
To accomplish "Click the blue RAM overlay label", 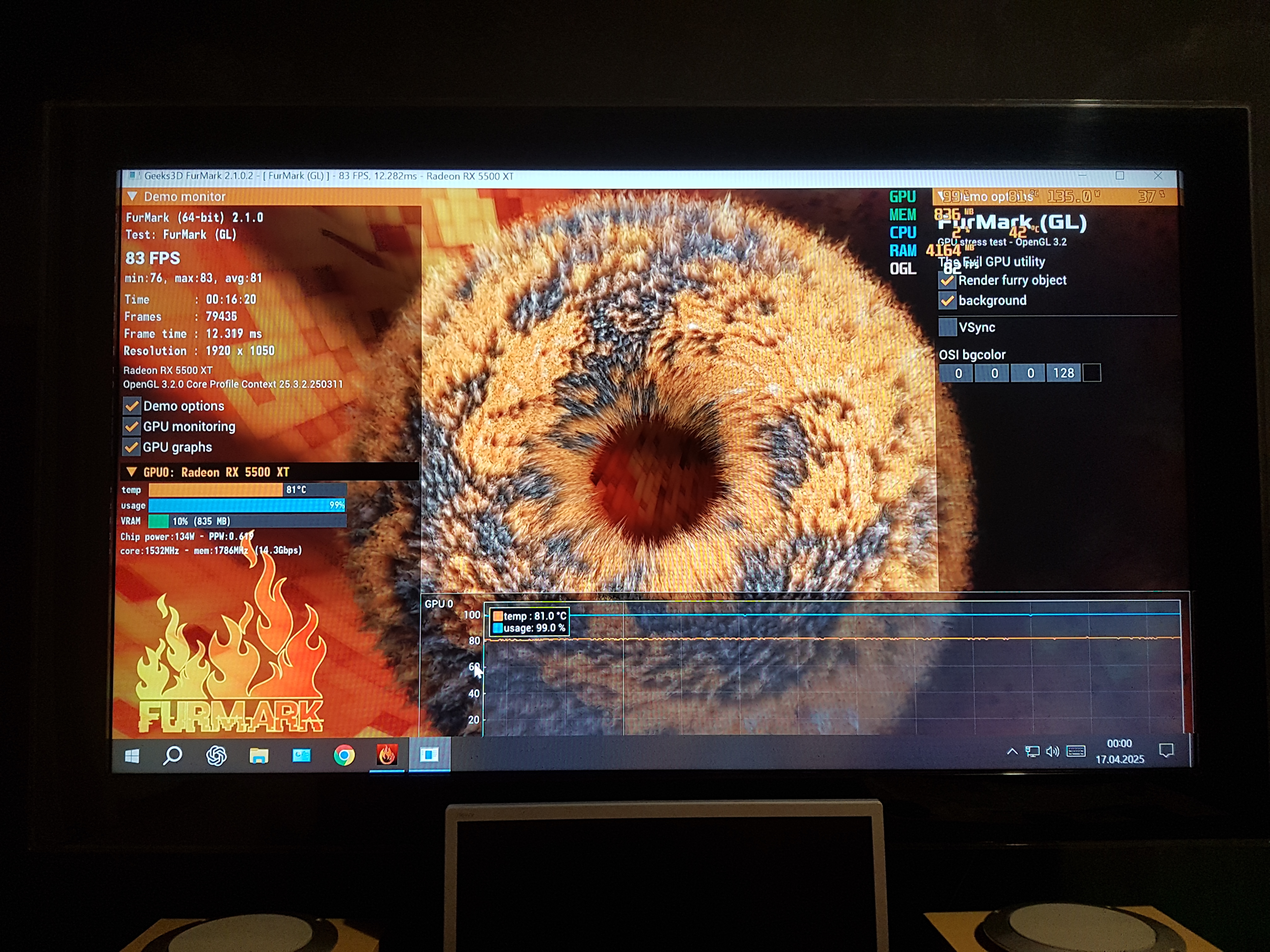I will tap(902, 251).
